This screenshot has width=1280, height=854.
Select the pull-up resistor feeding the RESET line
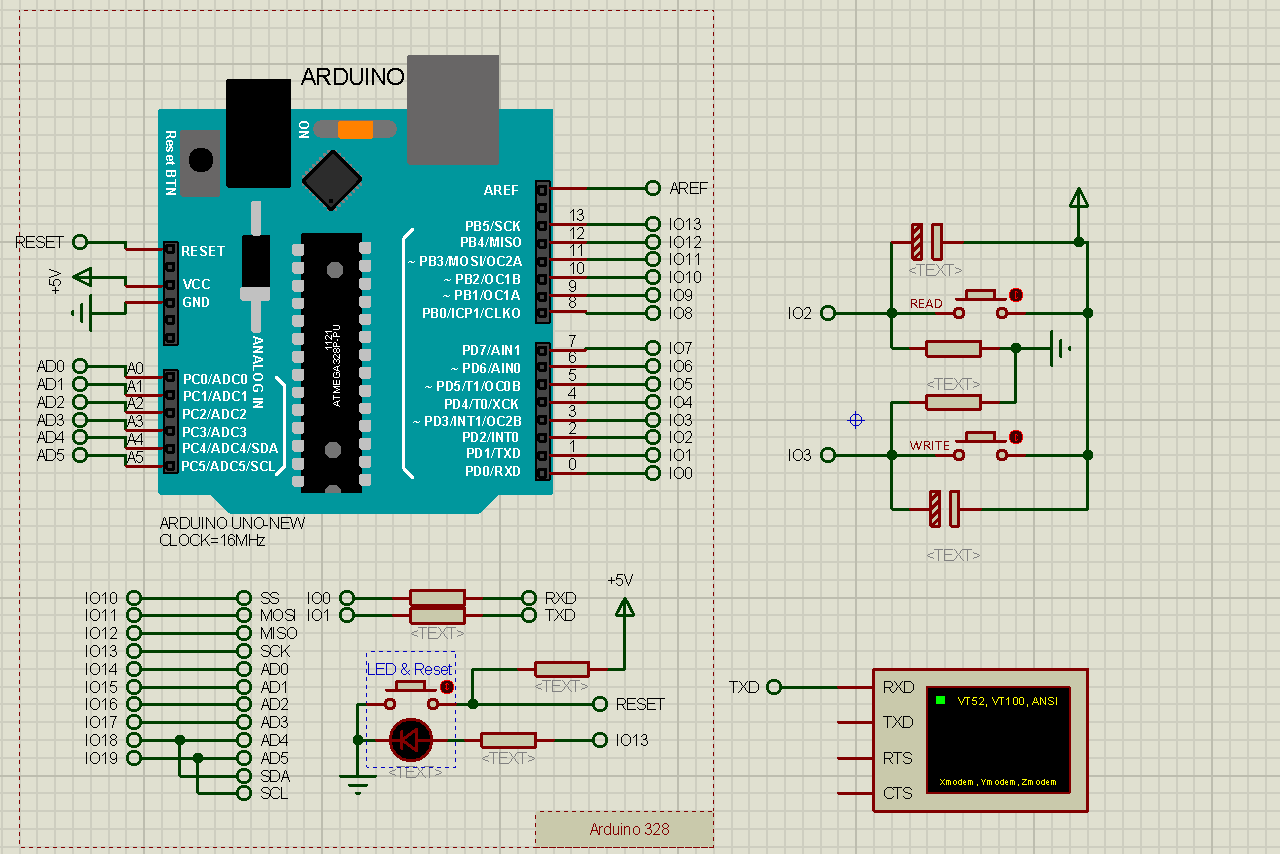coord(562,669)
